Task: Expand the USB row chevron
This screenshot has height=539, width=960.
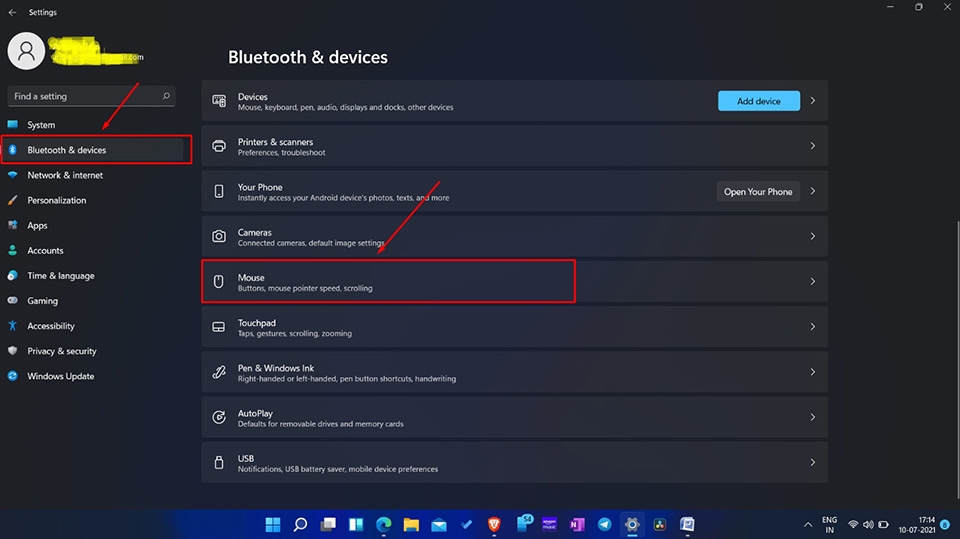Action: 812,462
